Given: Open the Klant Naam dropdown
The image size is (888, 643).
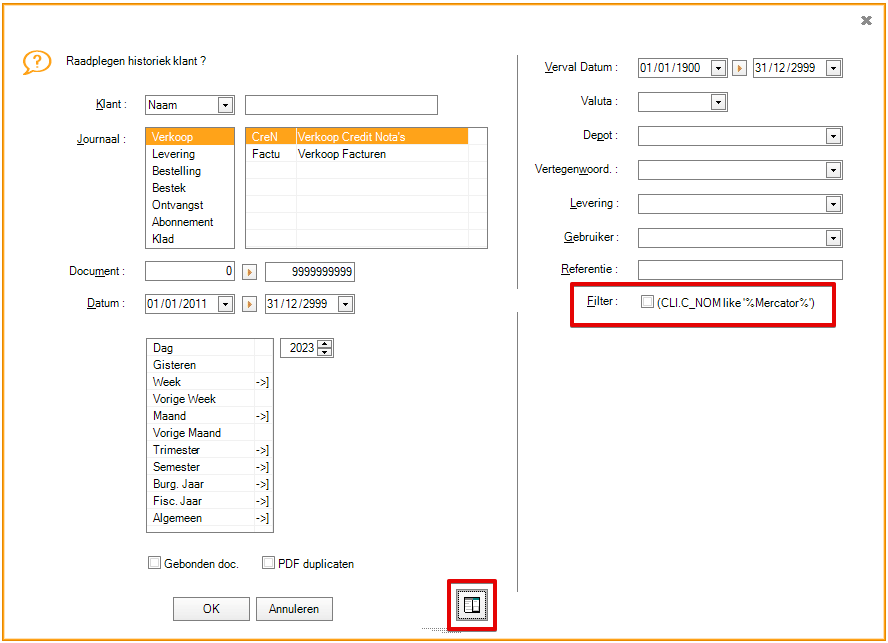Looking at the screenshot, I should 225,105.
